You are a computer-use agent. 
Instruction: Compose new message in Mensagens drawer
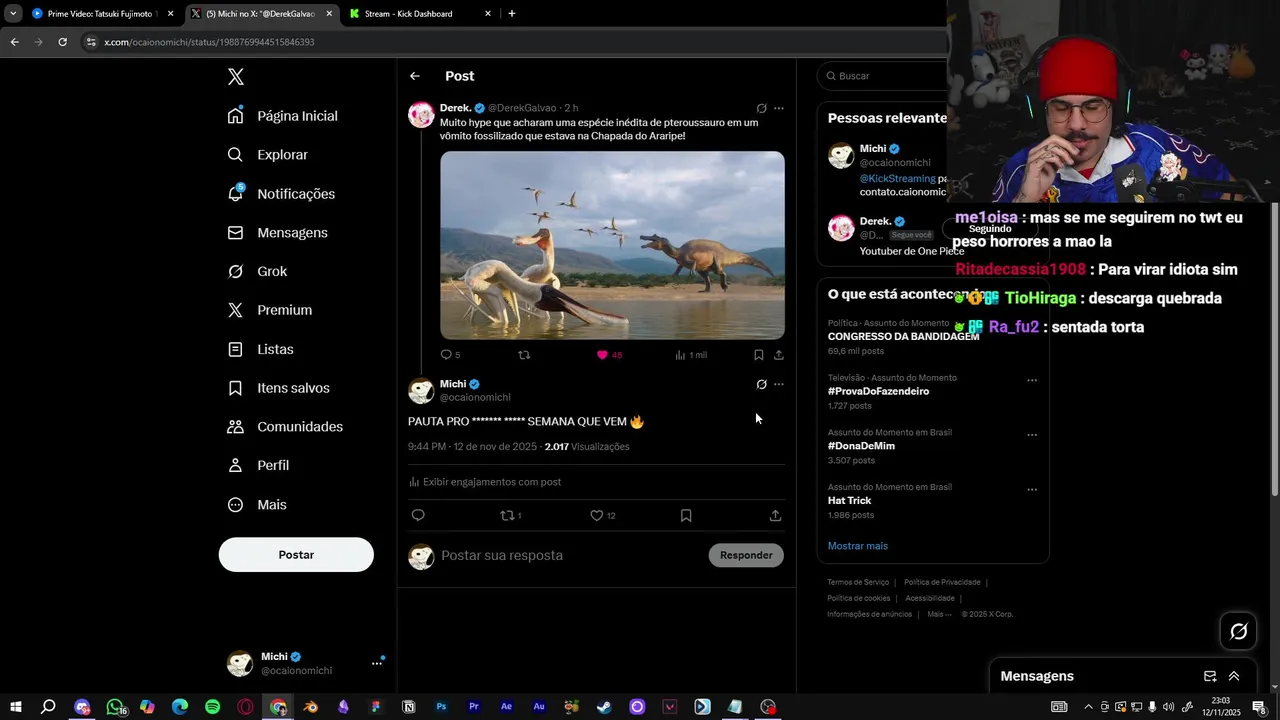1210,677
